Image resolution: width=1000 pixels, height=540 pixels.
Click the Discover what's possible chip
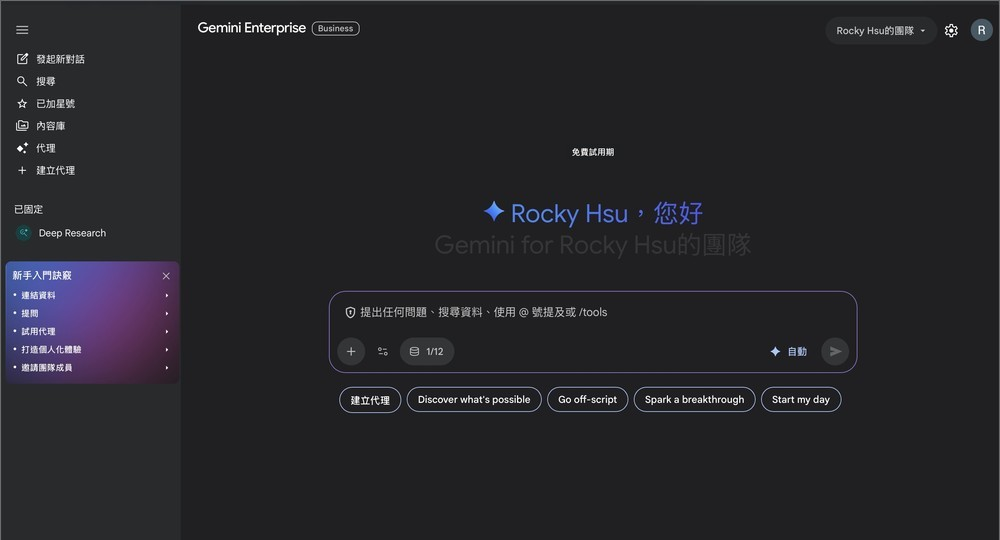click(x=474, y=399)
